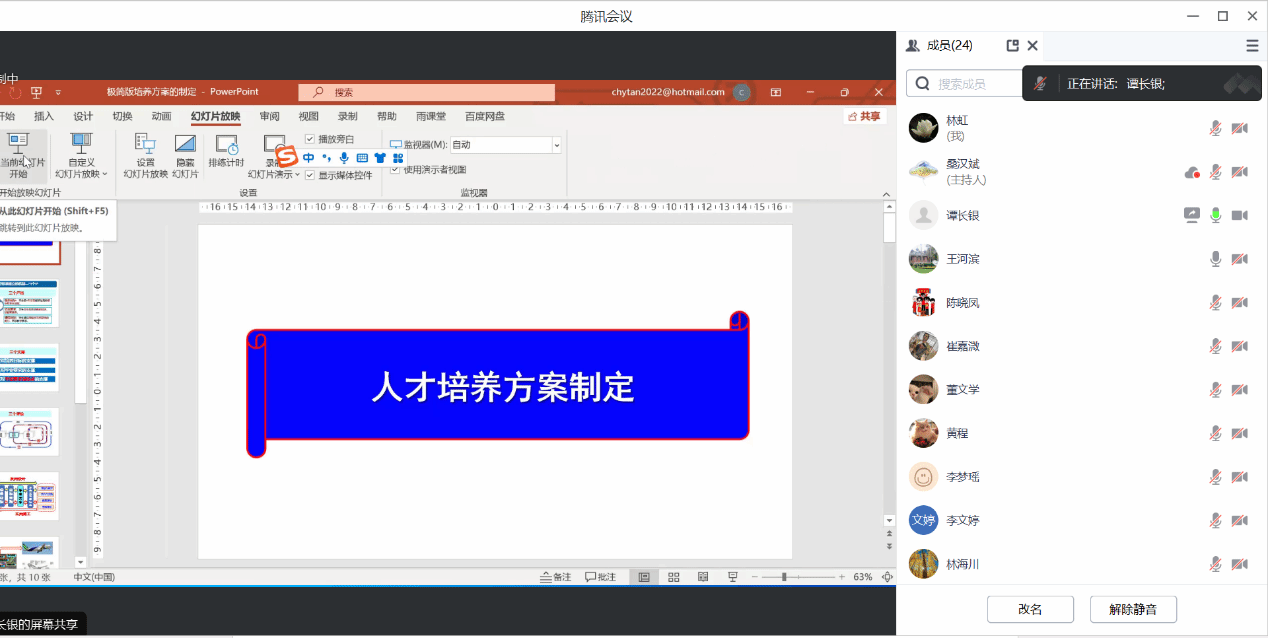1268x638 pixels.
Task: Click the zoom slider in PowerPoint status bar
Action: pos(784,577)
